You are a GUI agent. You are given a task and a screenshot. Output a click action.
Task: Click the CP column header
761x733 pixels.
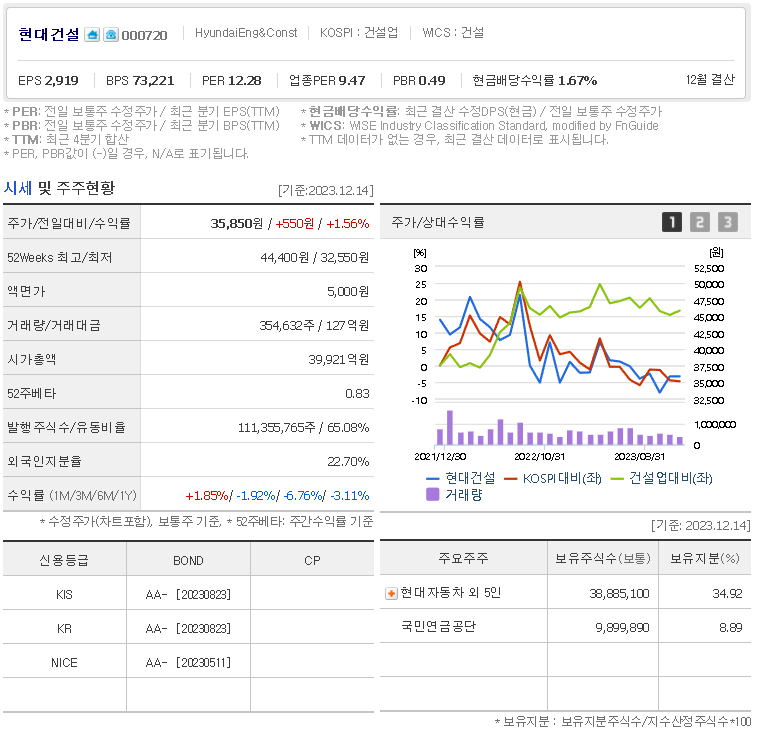click(x=312, y=561)
